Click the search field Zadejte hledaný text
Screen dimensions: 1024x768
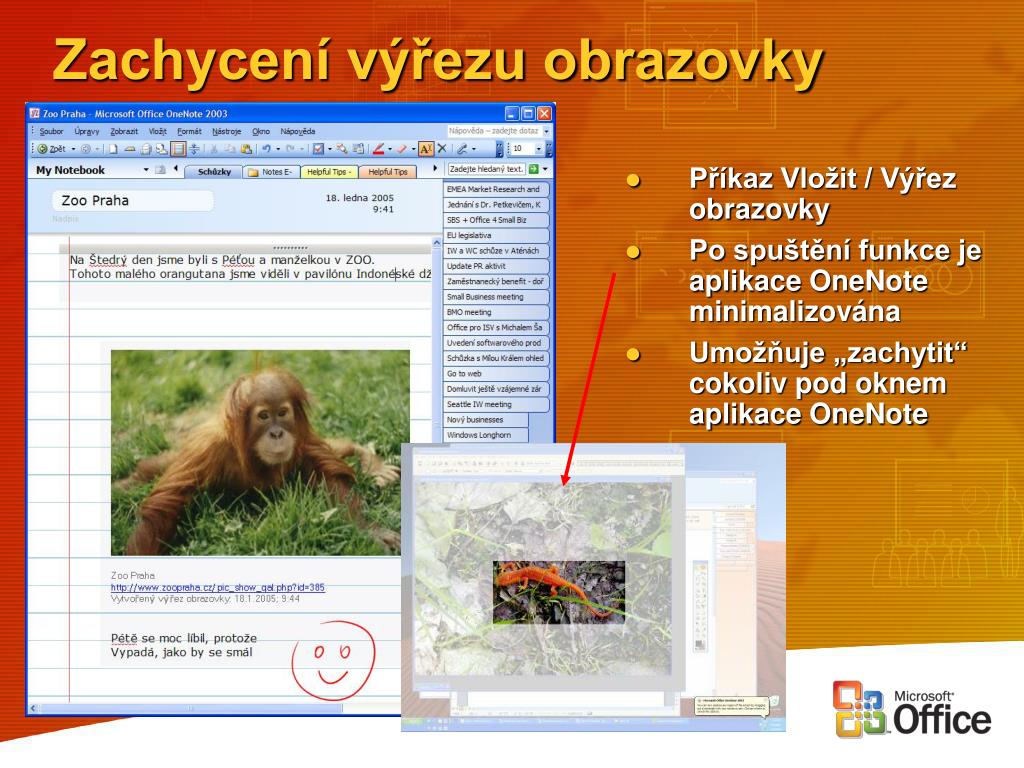point(487,169)
